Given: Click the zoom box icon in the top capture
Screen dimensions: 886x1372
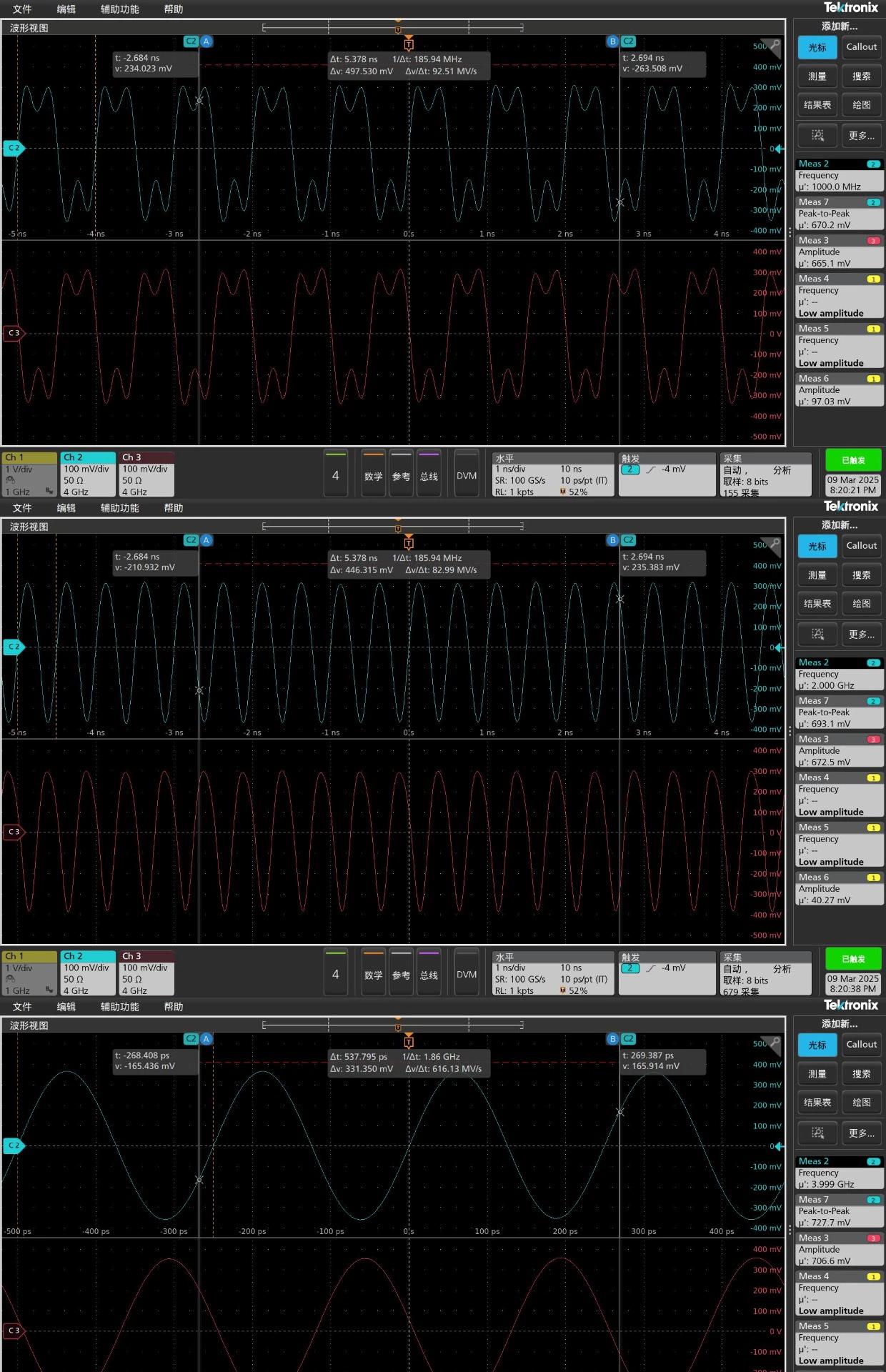Looking at the screenshot, I should coord(817,135).
